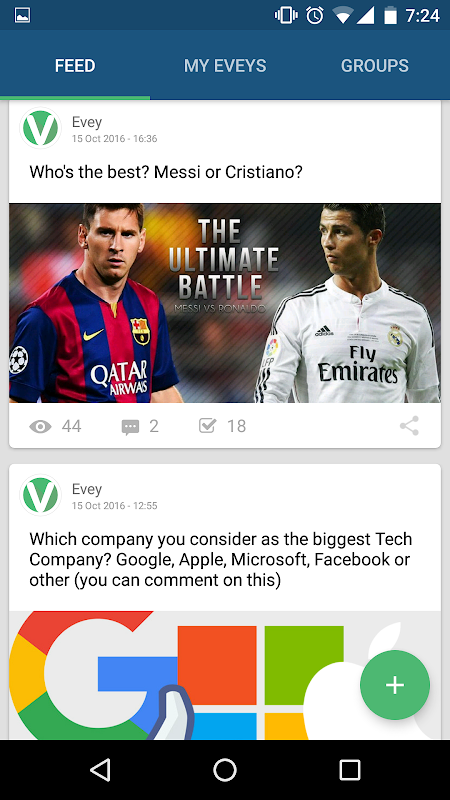
Task: Open the 'Who's the best?' question text
Action: [166, 172]
